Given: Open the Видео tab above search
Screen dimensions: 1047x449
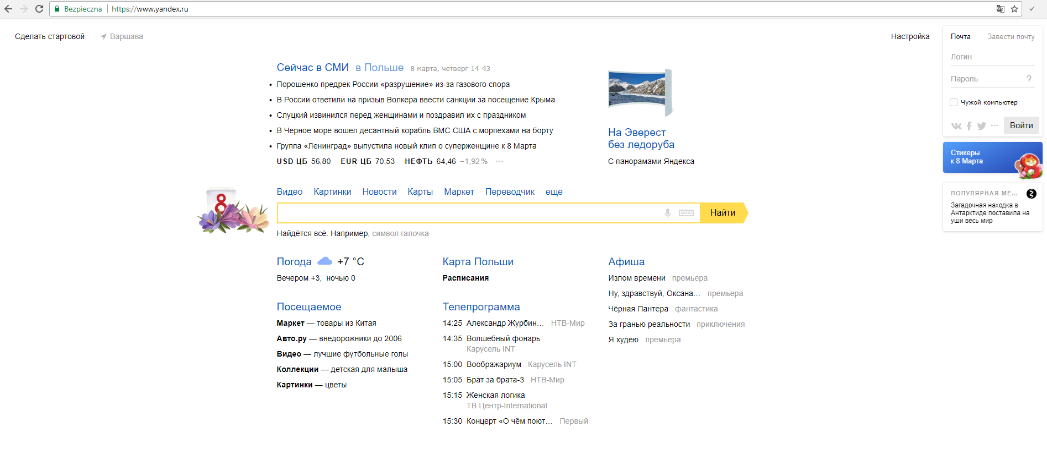Looking at the screenshot, I should (290, 192).
